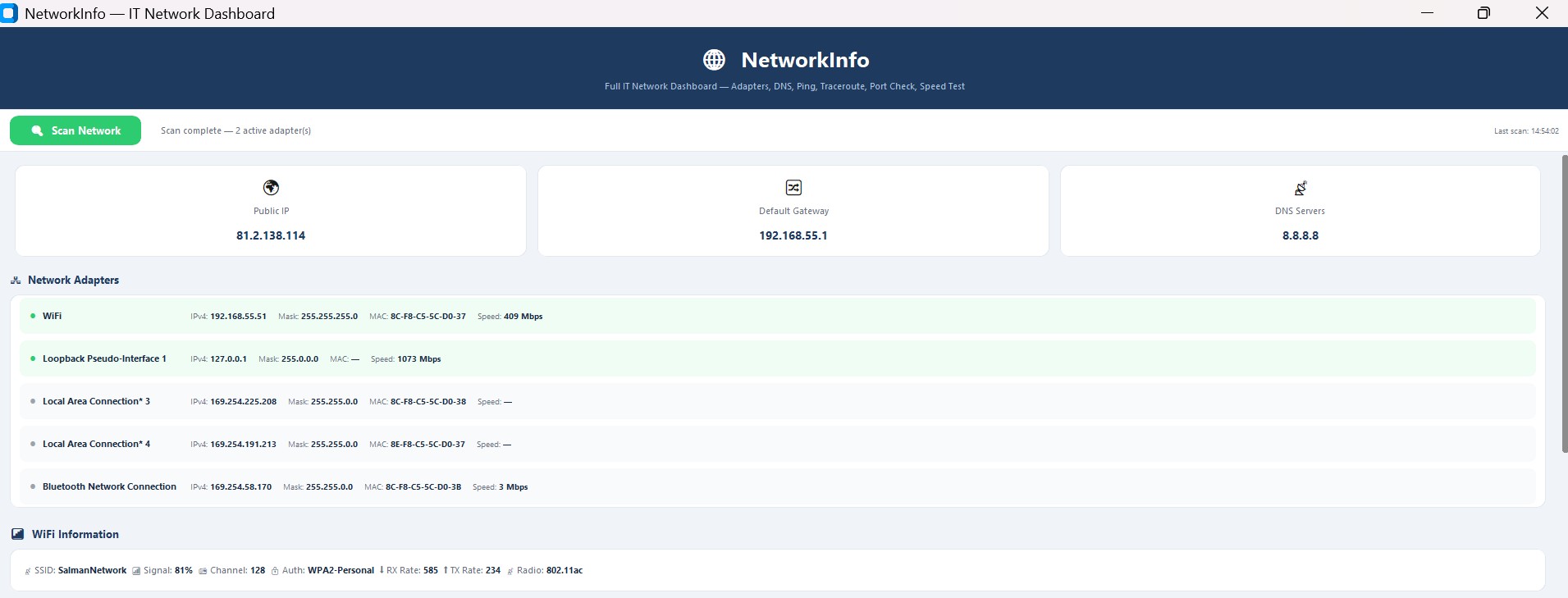The width and height of the screenshot is (1568, 598).
Task: Select IPv4 address 169.254.225.208
Action: coord(243,401)
